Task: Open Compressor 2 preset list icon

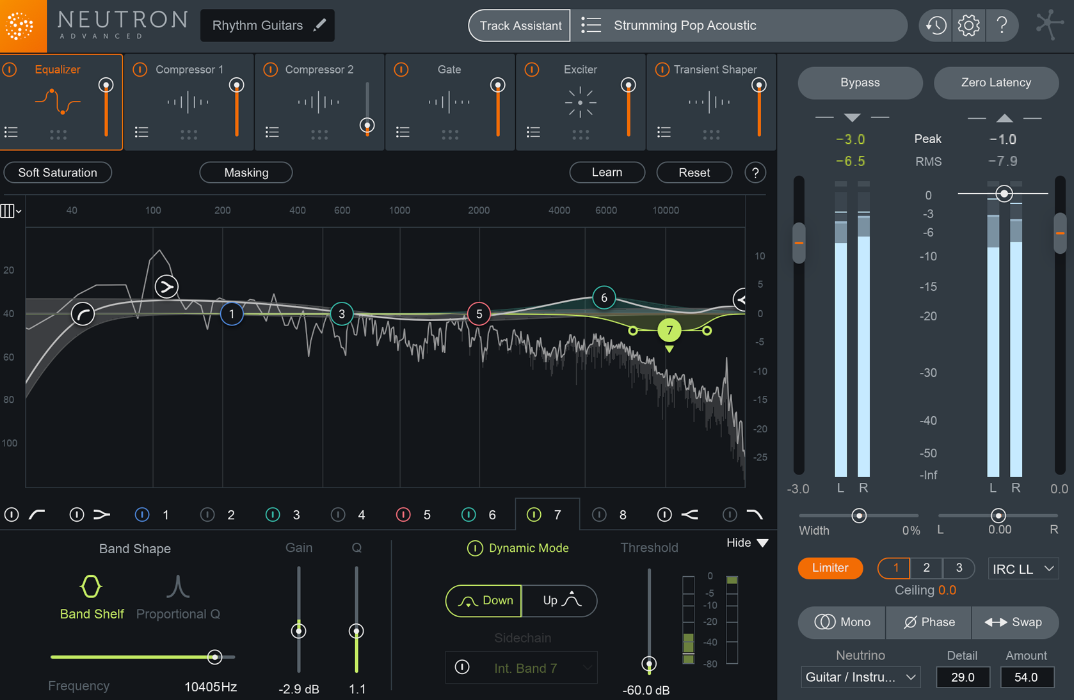Action: click(272, 132)
